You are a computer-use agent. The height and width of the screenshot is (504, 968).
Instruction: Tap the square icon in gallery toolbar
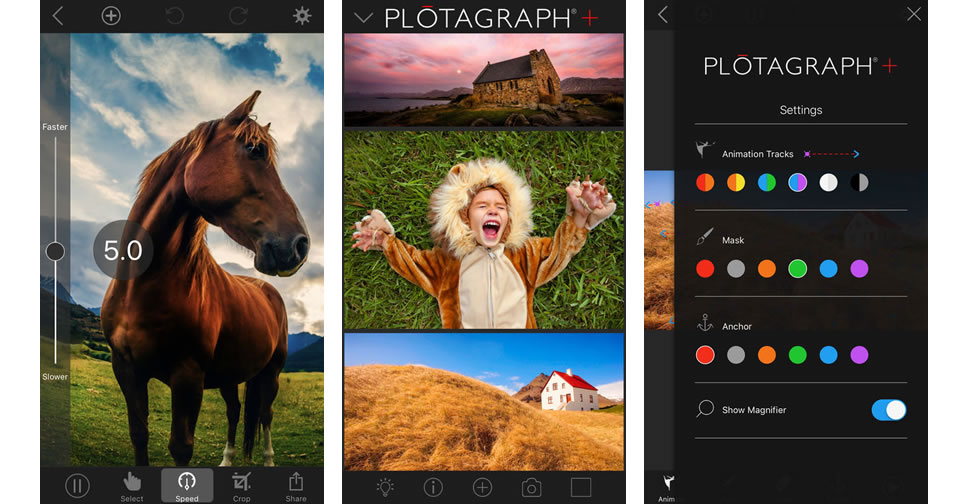pyautogui.click(x=581, y=487)
